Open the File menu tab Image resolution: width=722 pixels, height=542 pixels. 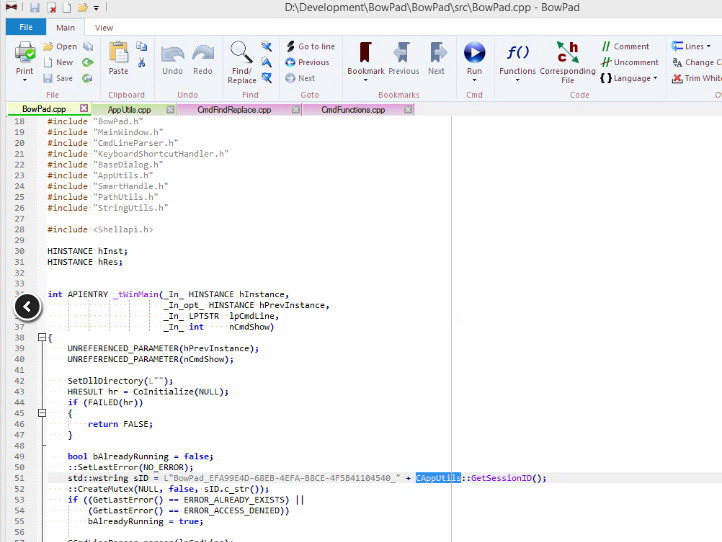pos(26,28)
